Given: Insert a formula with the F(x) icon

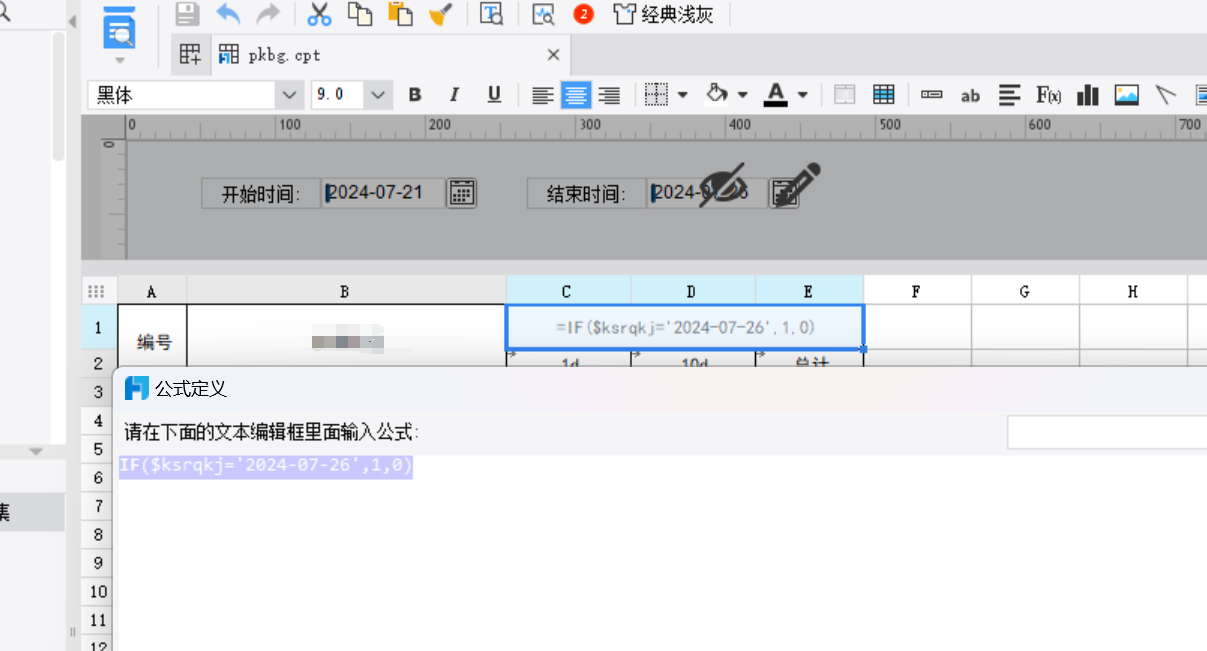Looking at the screenshot, I should click(x=1048, y=95).
